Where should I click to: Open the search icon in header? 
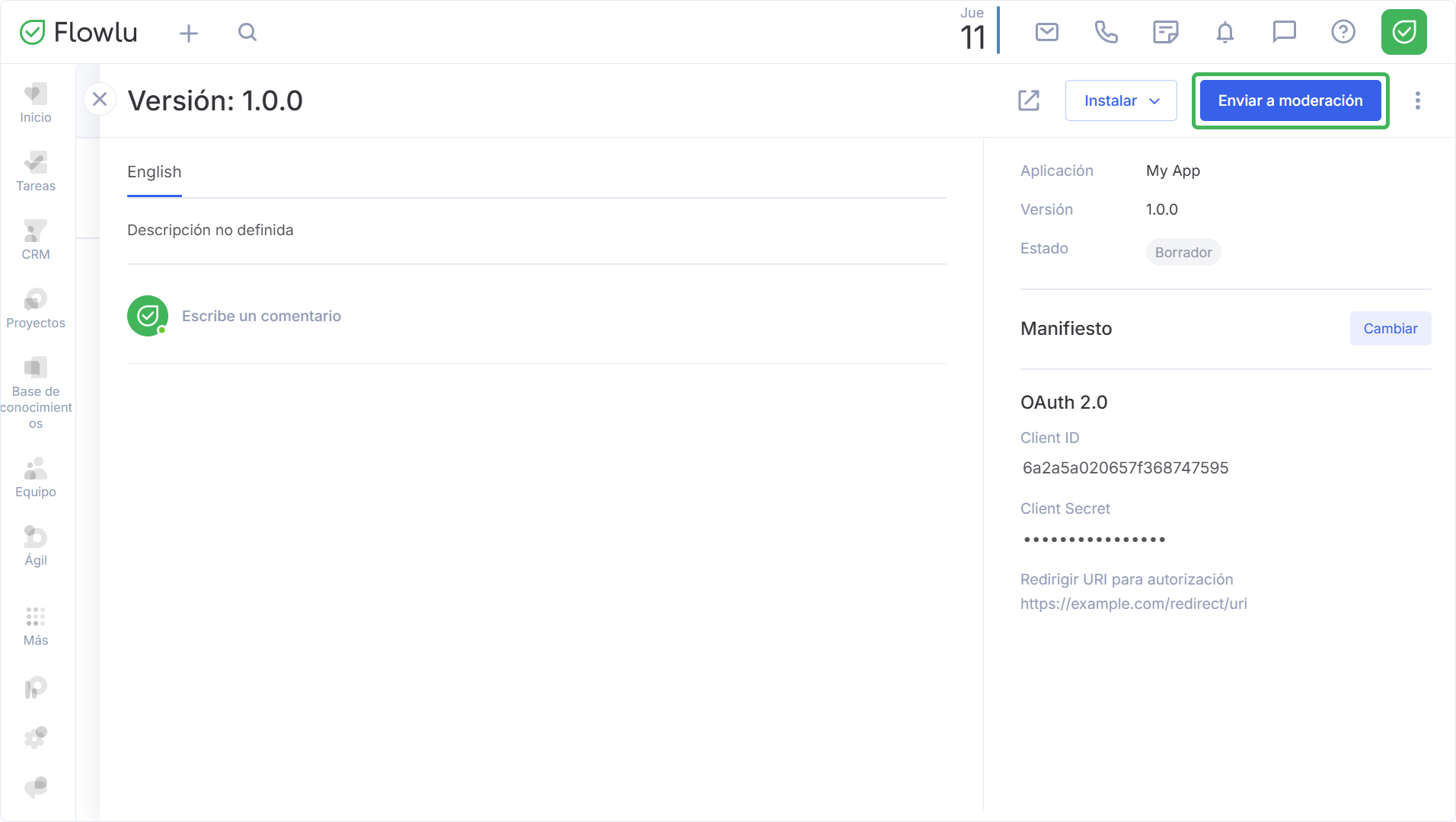pyautogui.click(x=247, y=32)
